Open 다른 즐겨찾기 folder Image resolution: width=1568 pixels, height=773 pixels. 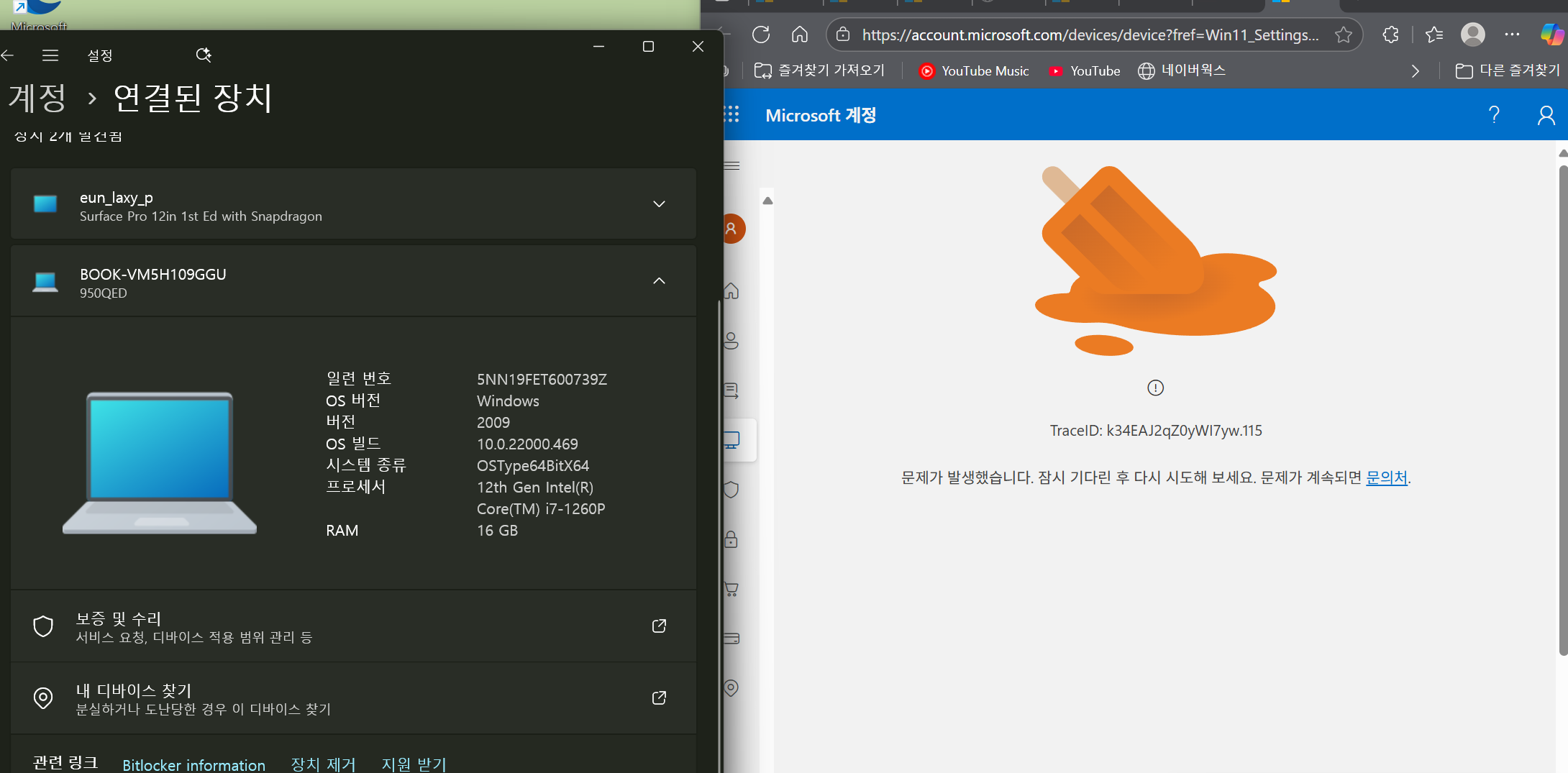pyautogui.click(x=1508, y=70)
